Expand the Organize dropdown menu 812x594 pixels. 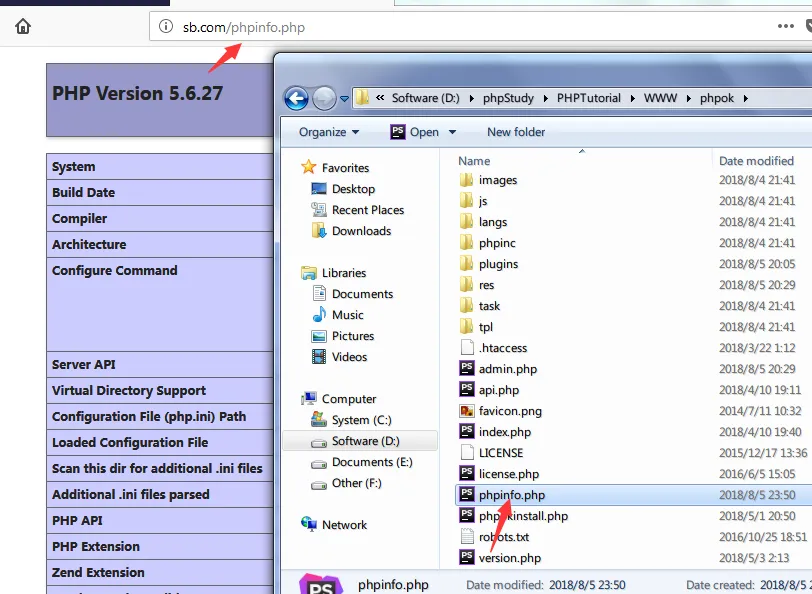[x=329, y=132]
